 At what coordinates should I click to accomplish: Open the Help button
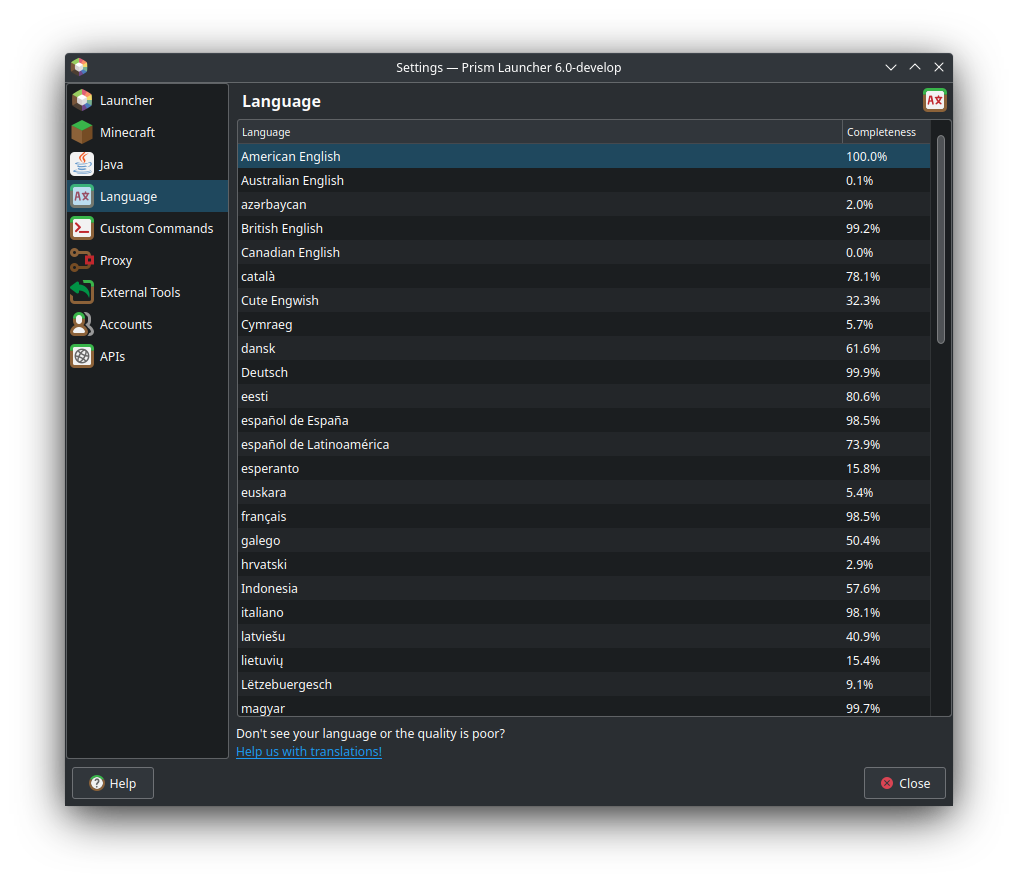113,783
